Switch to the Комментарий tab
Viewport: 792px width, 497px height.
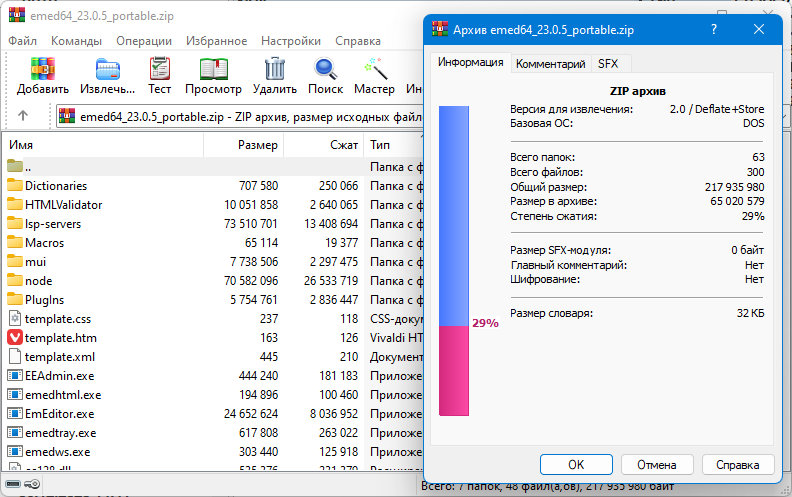click(551, 64)
